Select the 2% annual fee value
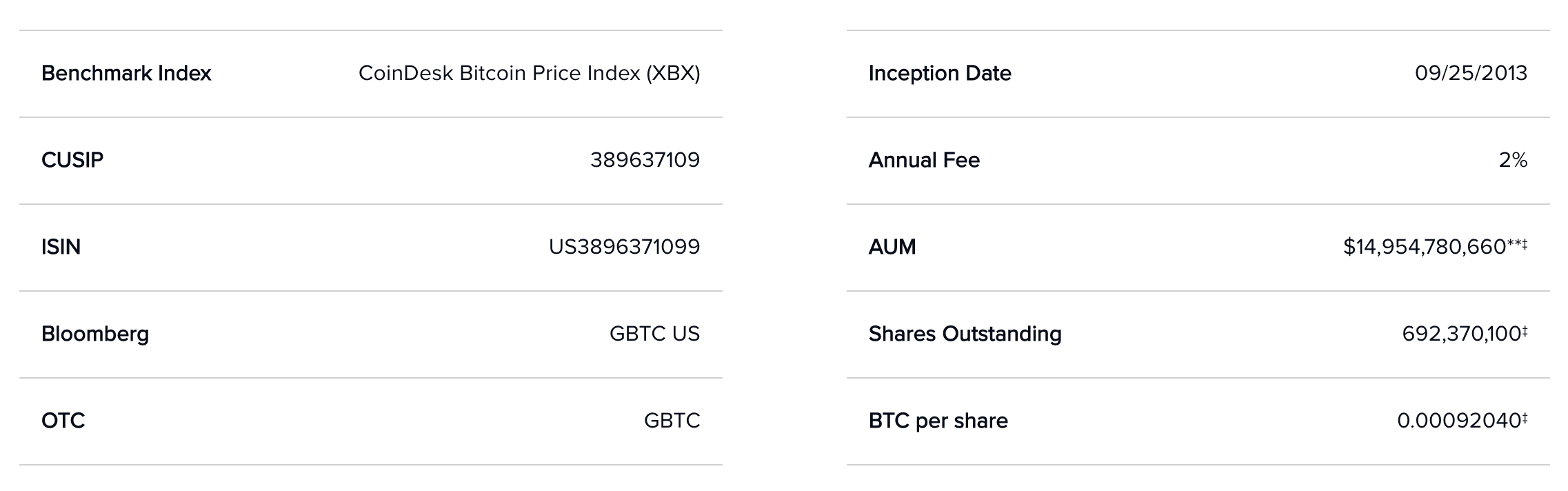Screen dimensions: 1568x491 [1513, 160]
